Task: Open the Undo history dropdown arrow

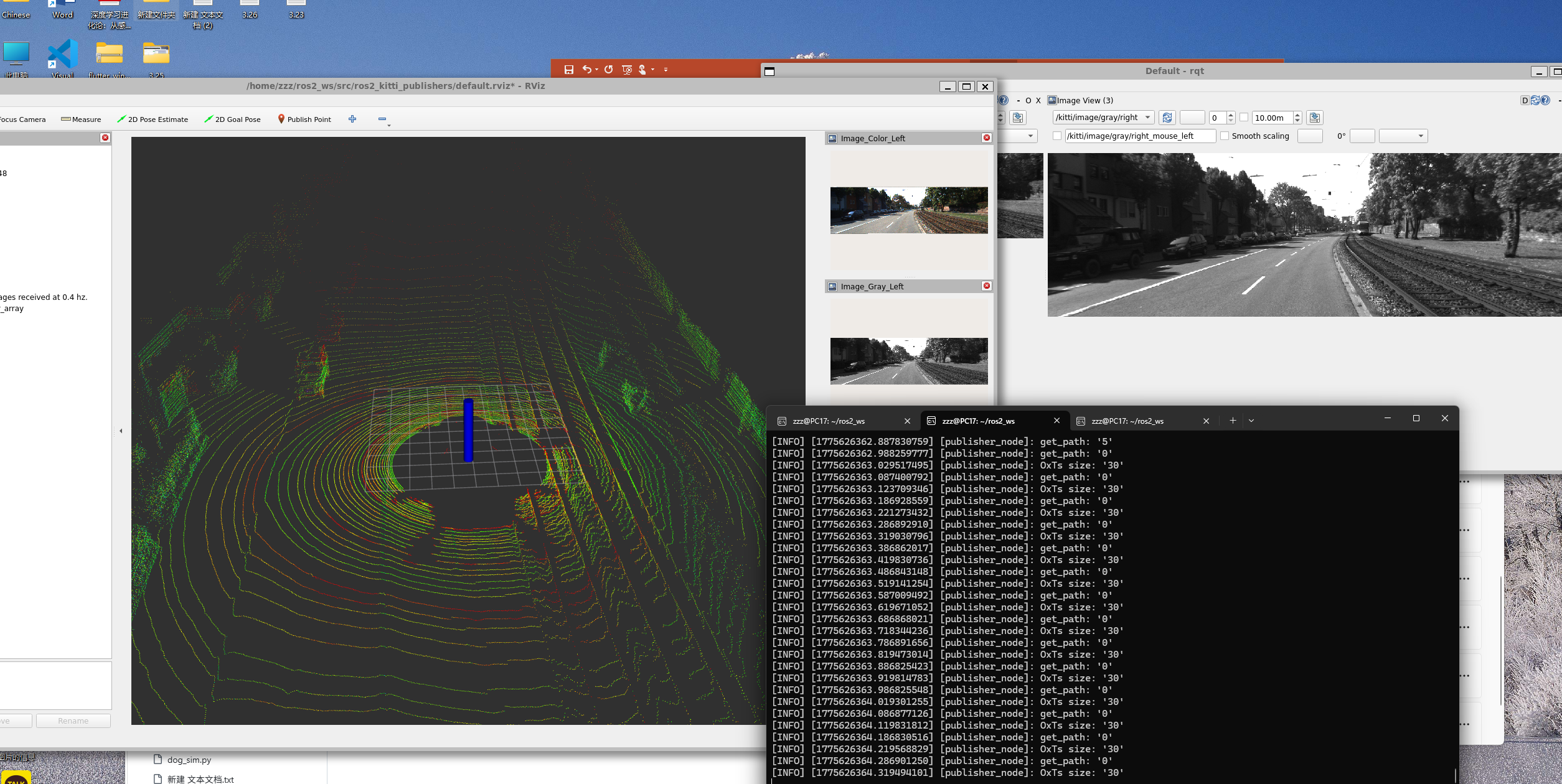Action: click(x=596, y=70)
